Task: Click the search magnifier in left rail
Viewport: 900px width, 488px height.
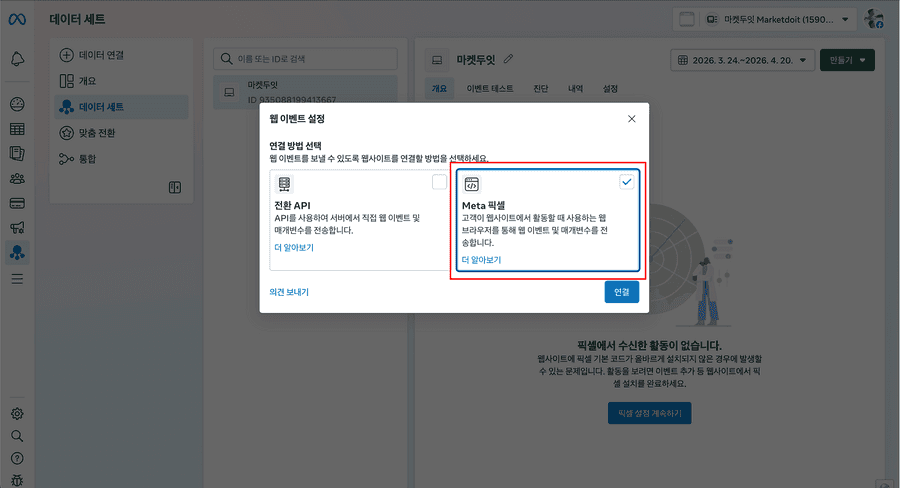Action: point(17,436)
